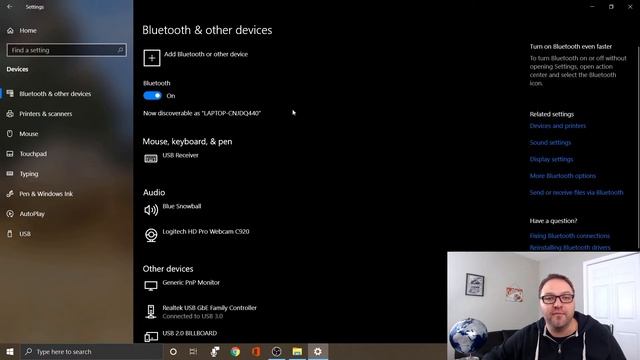Select USB 2.0 BILLBOARD device
The height and width of the screenshot is (360, 640).
point(190,333)
